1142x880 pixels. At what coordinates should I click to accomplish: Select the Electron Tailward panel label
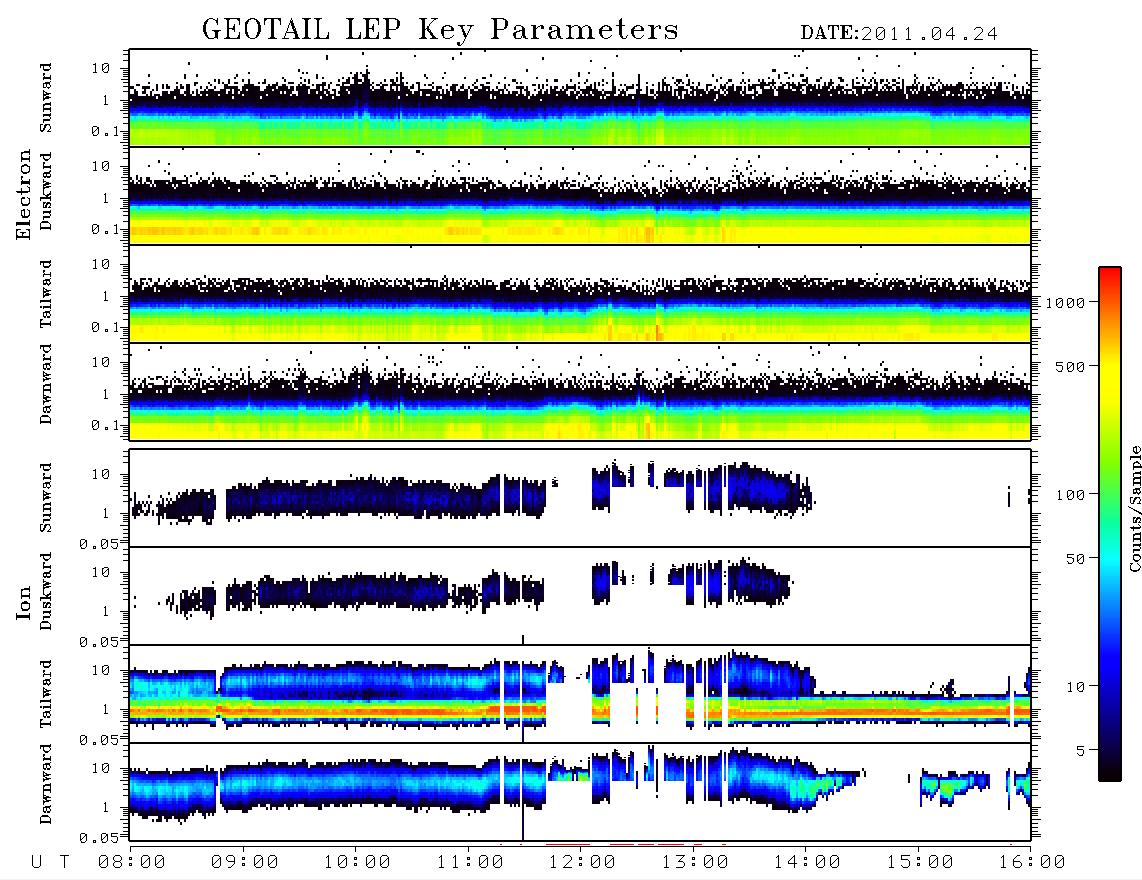tap(46, 293)
